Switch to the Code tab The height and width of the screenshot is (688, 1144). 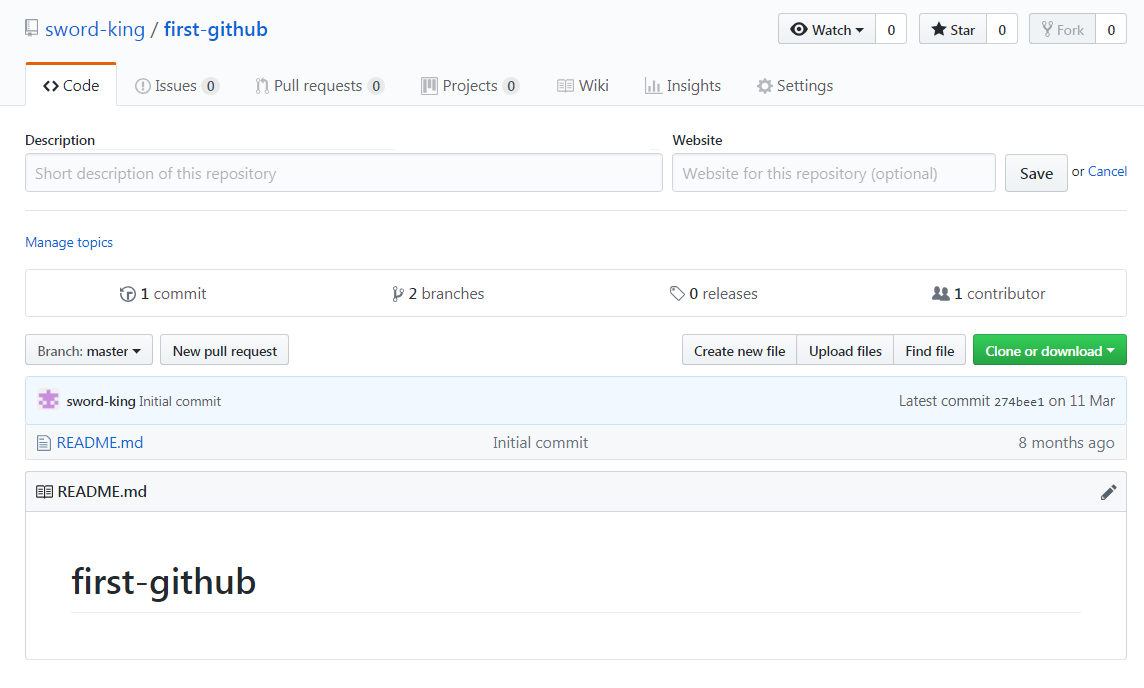pyautogui.click(x=71, y=85)
